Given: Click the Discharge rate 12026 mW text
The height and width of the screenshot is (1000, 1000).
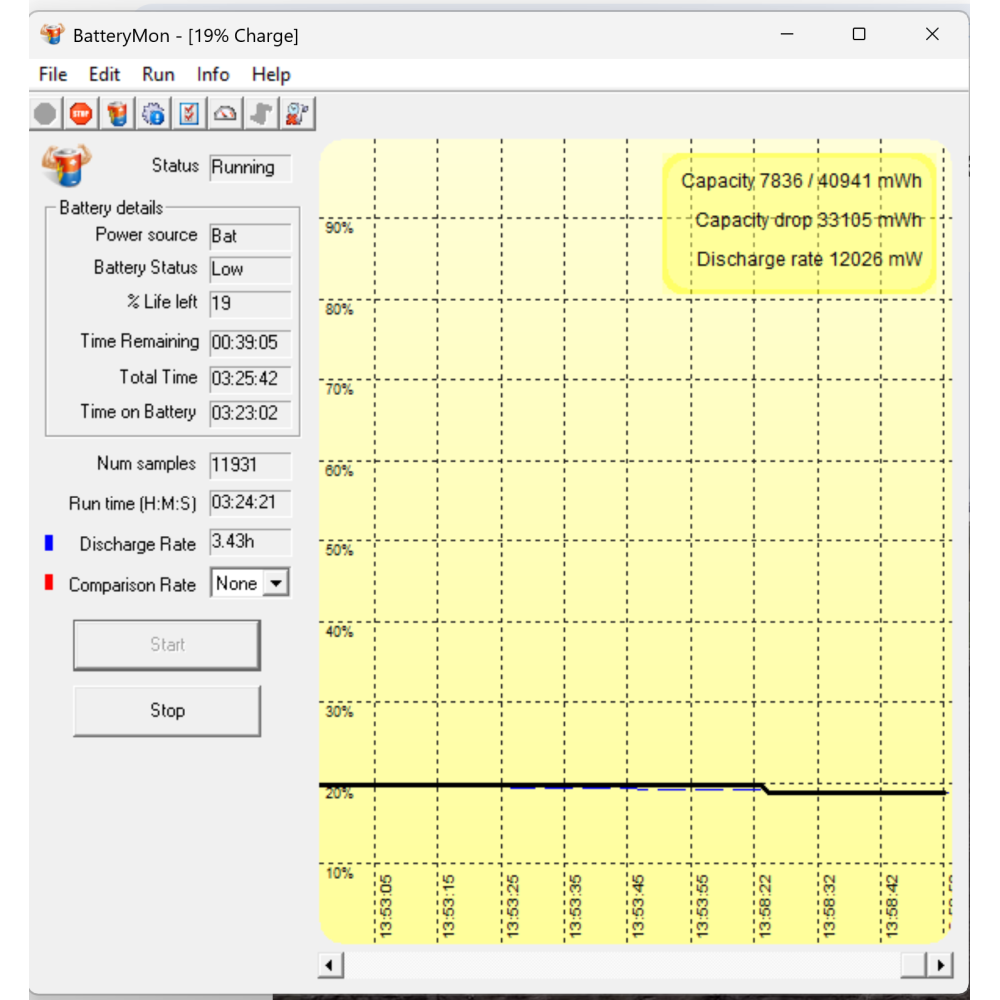Looking at the screenshot, I should click(x=809, y=260).
